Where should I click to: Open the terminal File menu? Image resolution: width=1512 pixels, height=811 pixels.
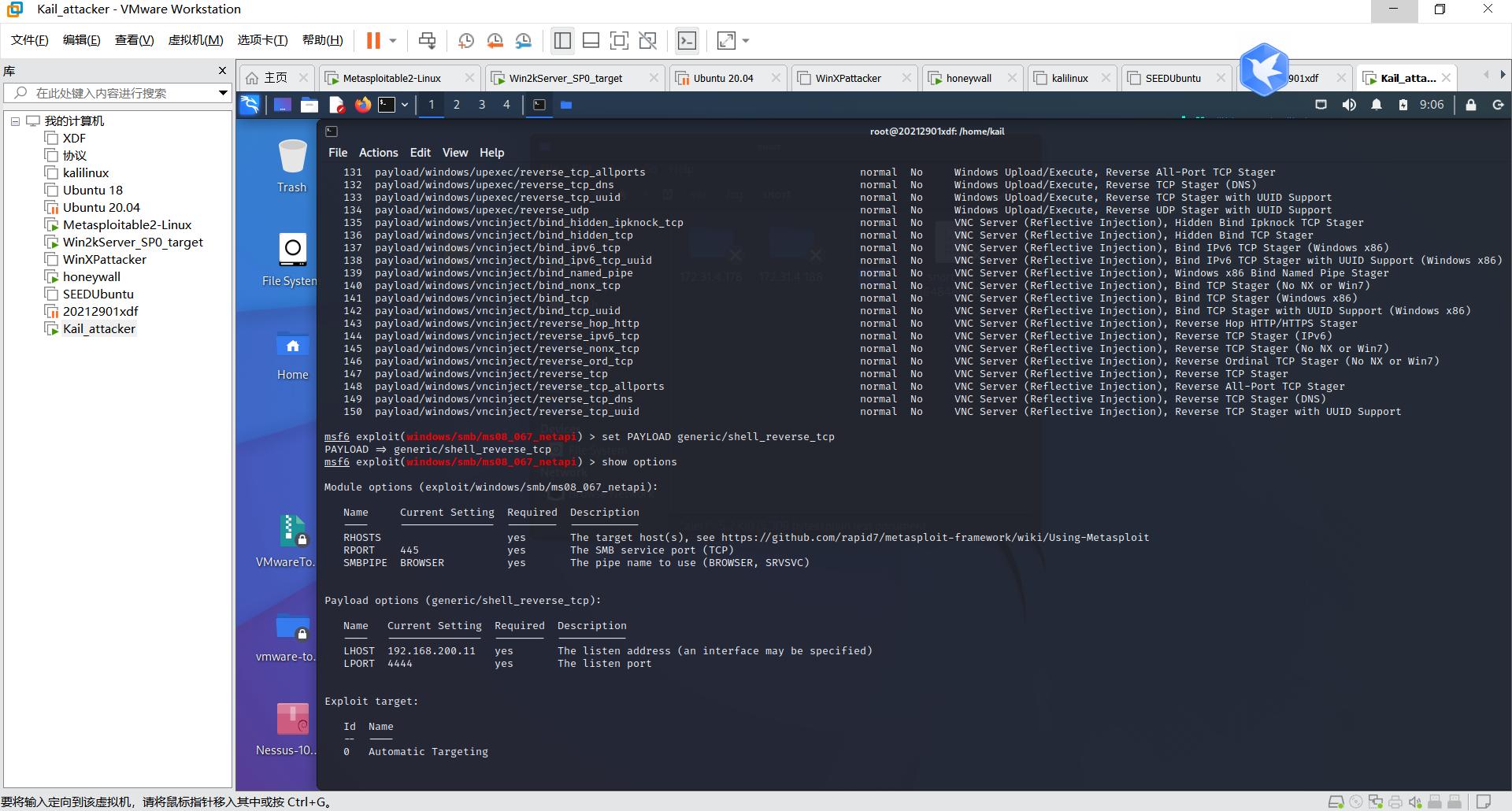tap(338, 153)
